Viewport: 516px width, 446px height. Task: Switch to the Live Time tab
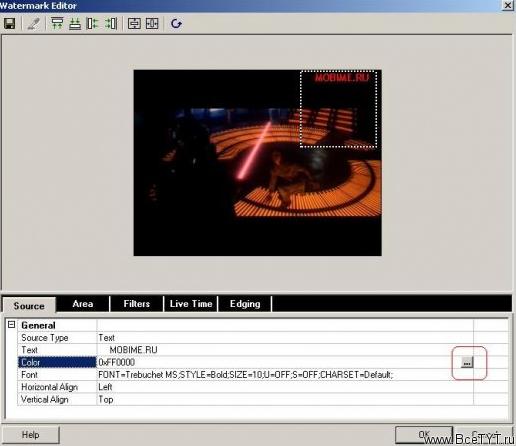[x=191, y=304]
